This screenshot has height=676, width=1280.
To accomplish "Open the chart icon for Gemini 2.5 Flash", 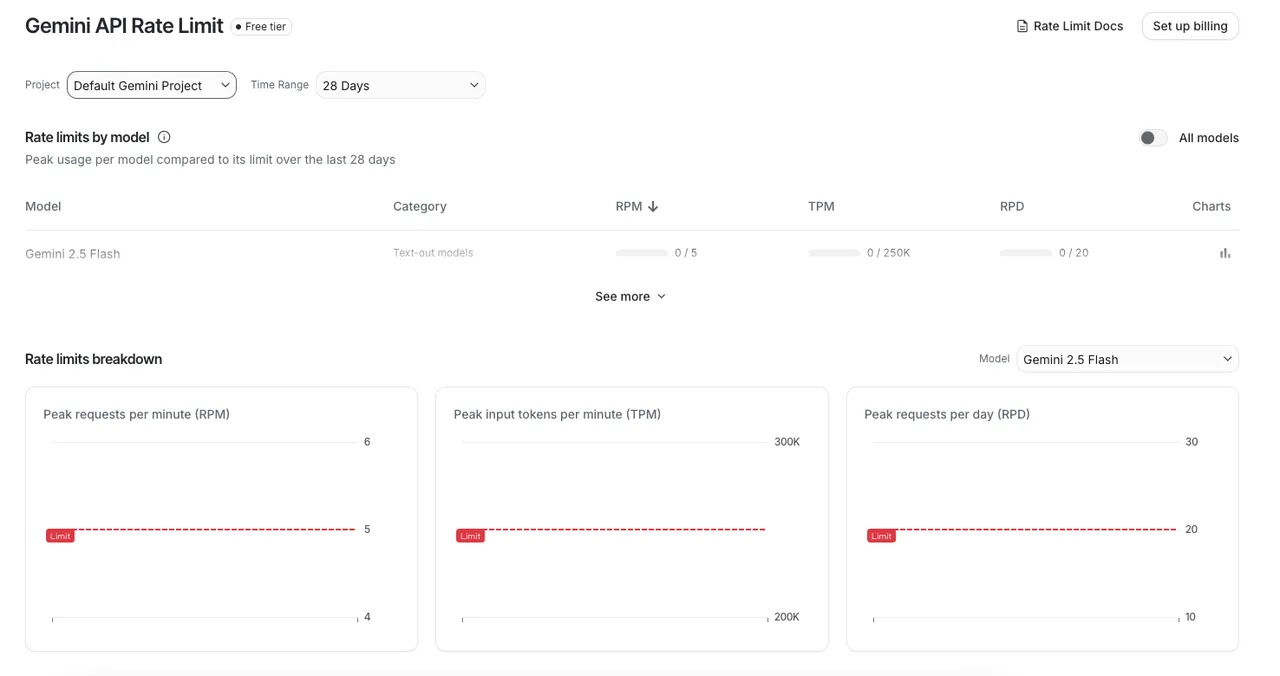I will click(x=1224, y=253).
